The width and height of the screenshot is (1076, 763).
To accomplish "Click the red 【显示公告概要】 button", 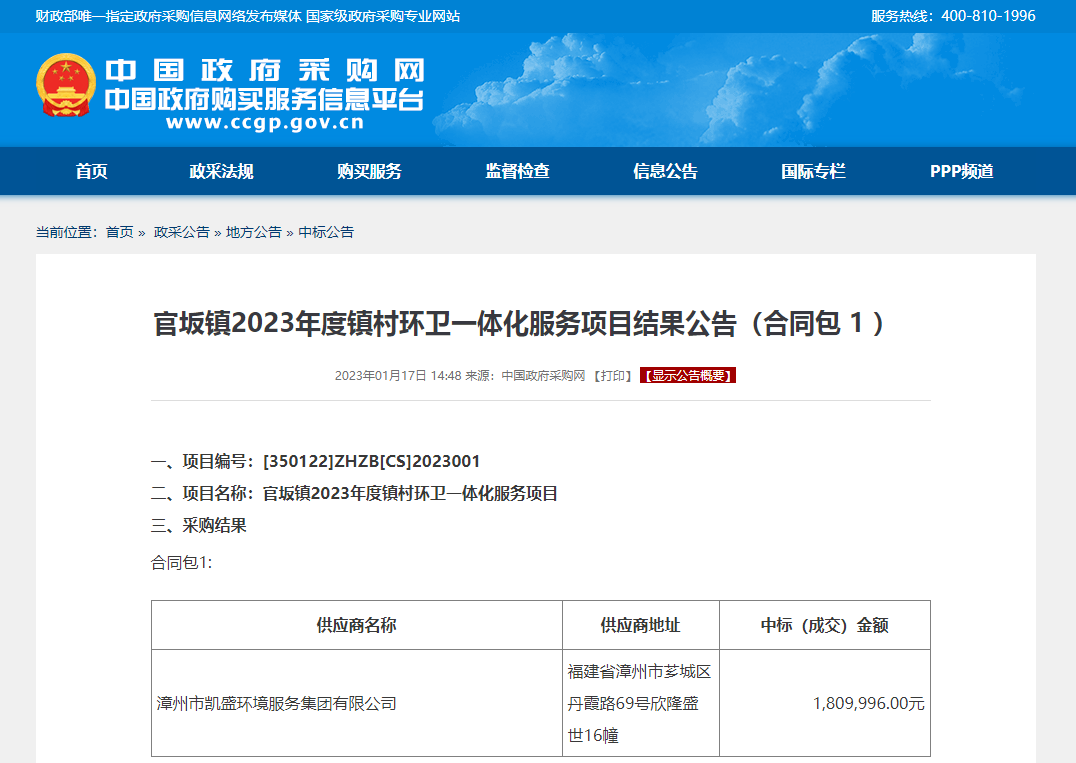I will tap(688, 375).
